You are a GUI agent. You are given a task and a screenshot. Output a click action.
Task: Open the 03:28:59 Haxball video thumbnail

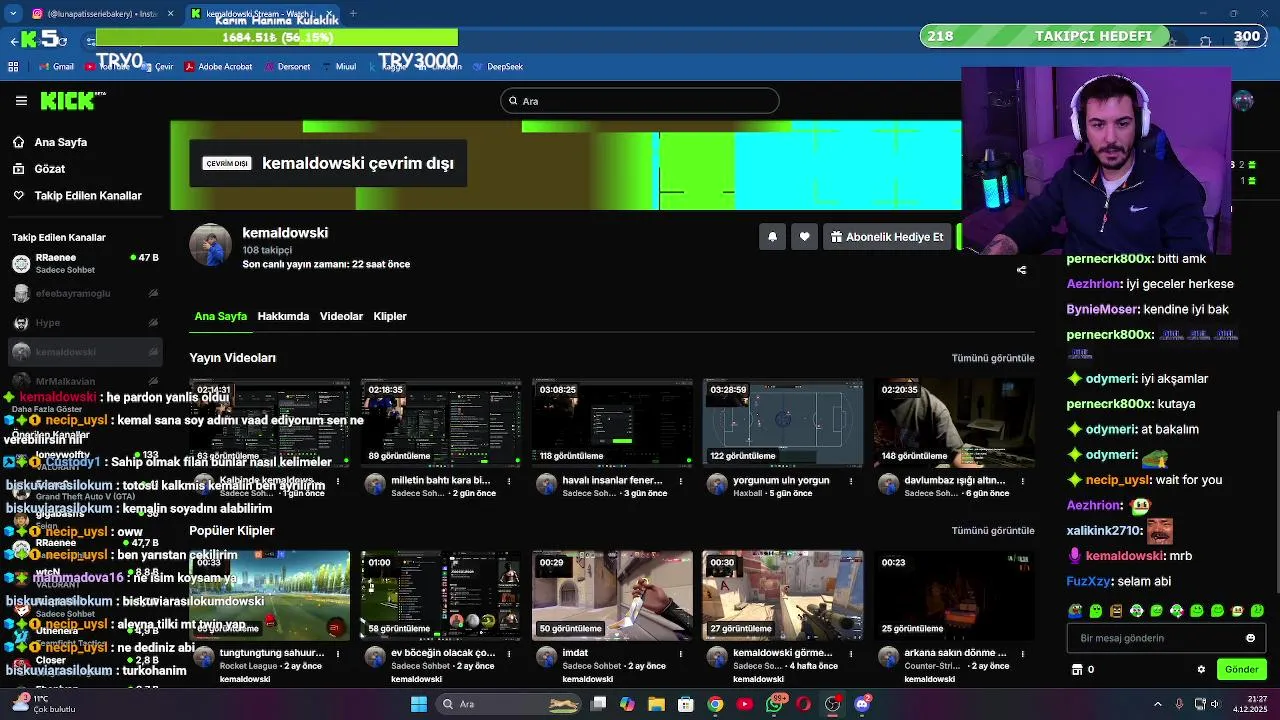(x=783, y=423)
